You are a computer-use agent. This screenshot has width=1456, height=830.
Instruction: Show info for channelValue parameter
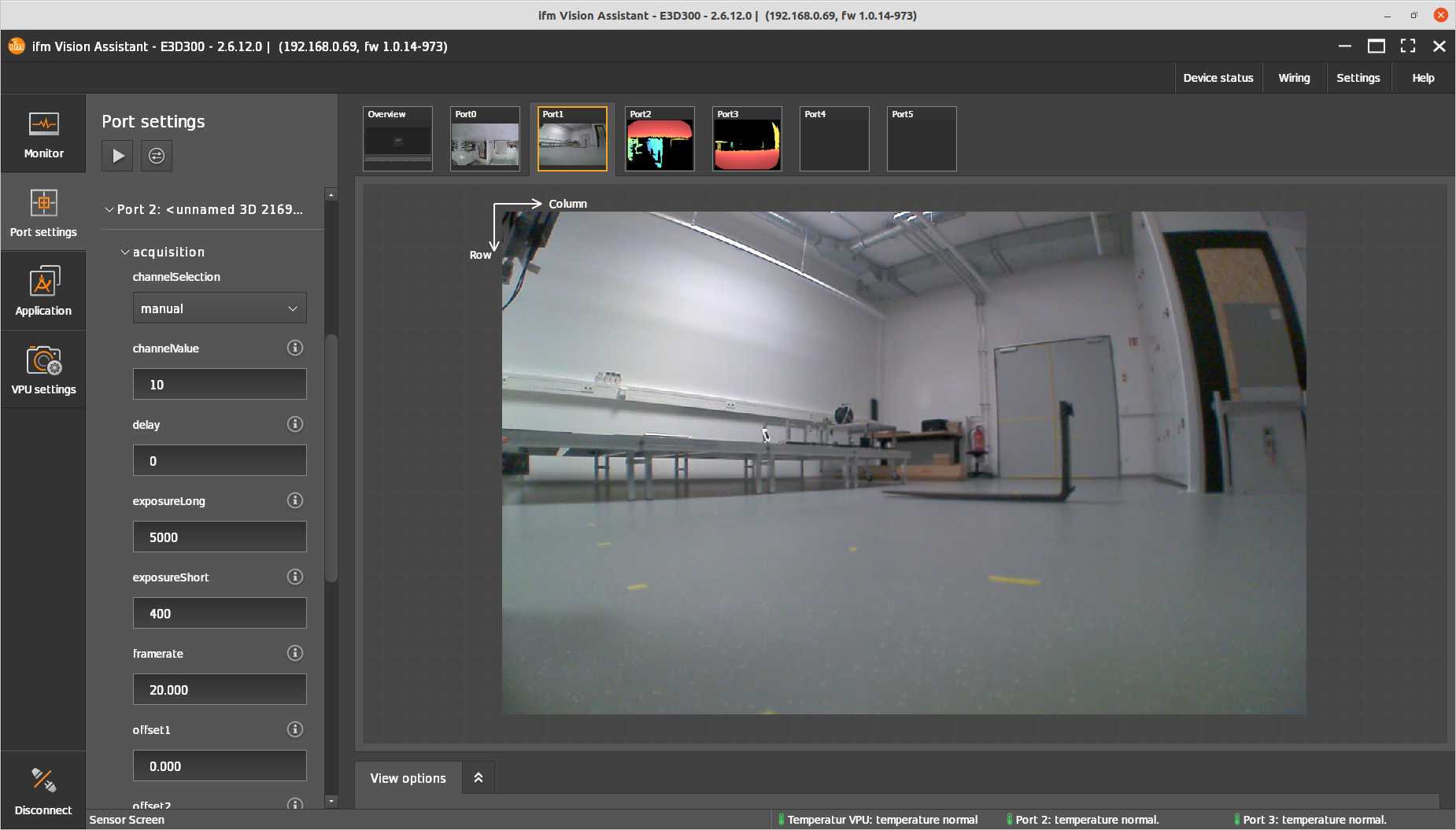click(x=295, y=348)
